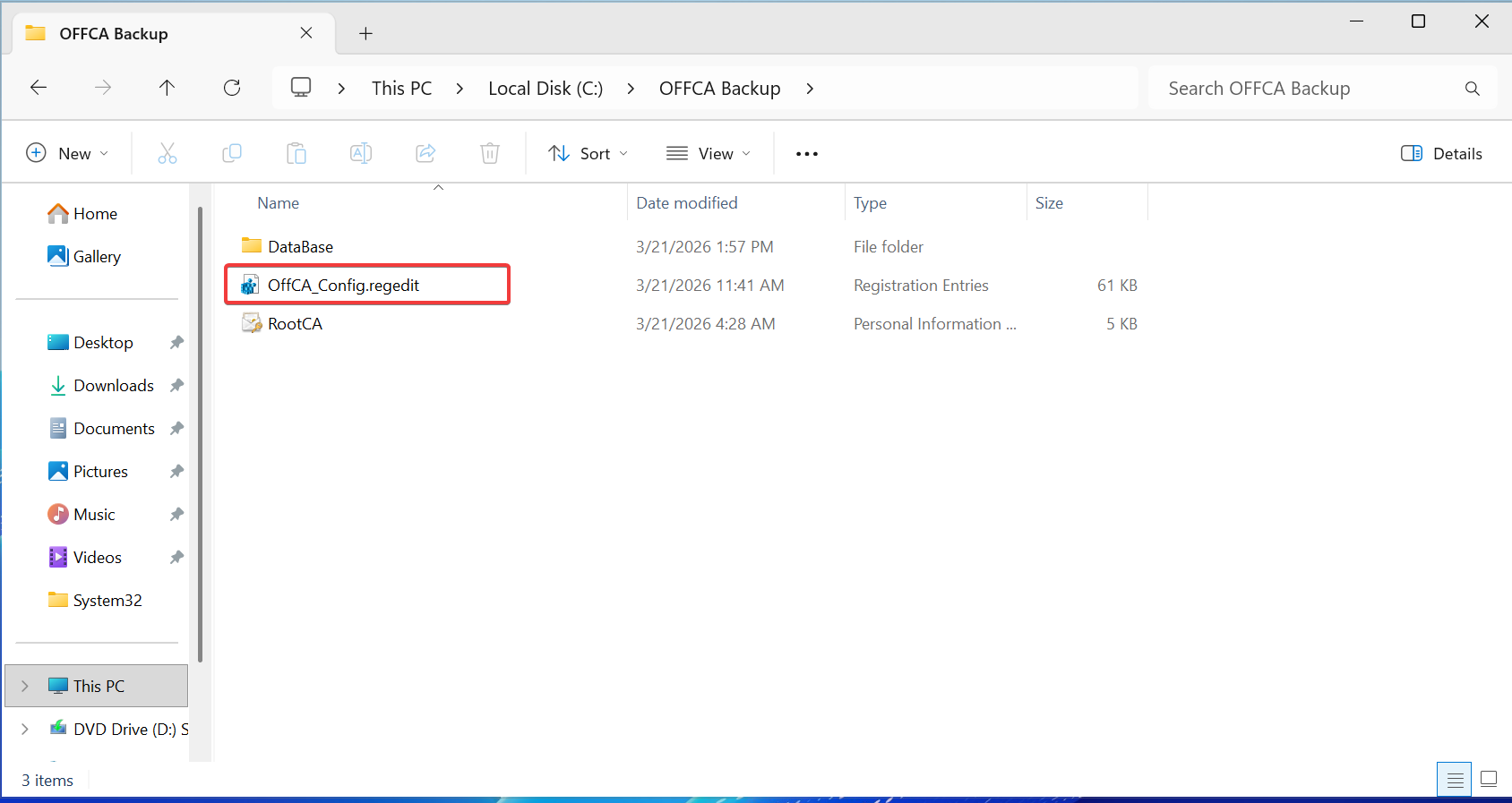
Task: Toggle the Details pane
Action: (x=1441, y=153)
